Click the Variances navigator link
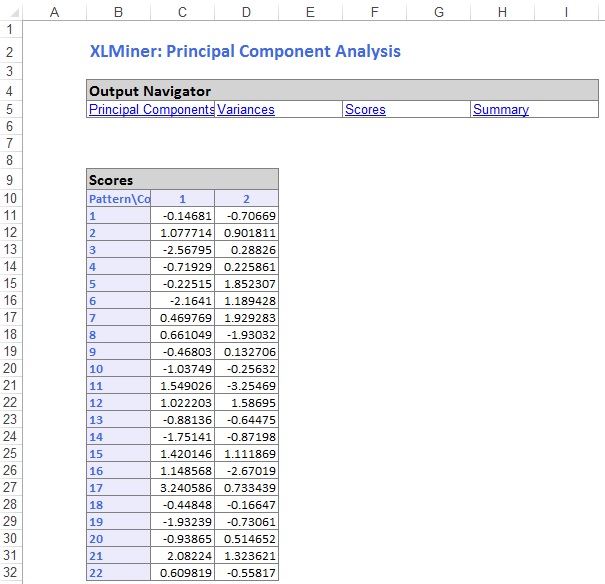Image resolution: width=605 pixels, height=584 pixels. 246,110
